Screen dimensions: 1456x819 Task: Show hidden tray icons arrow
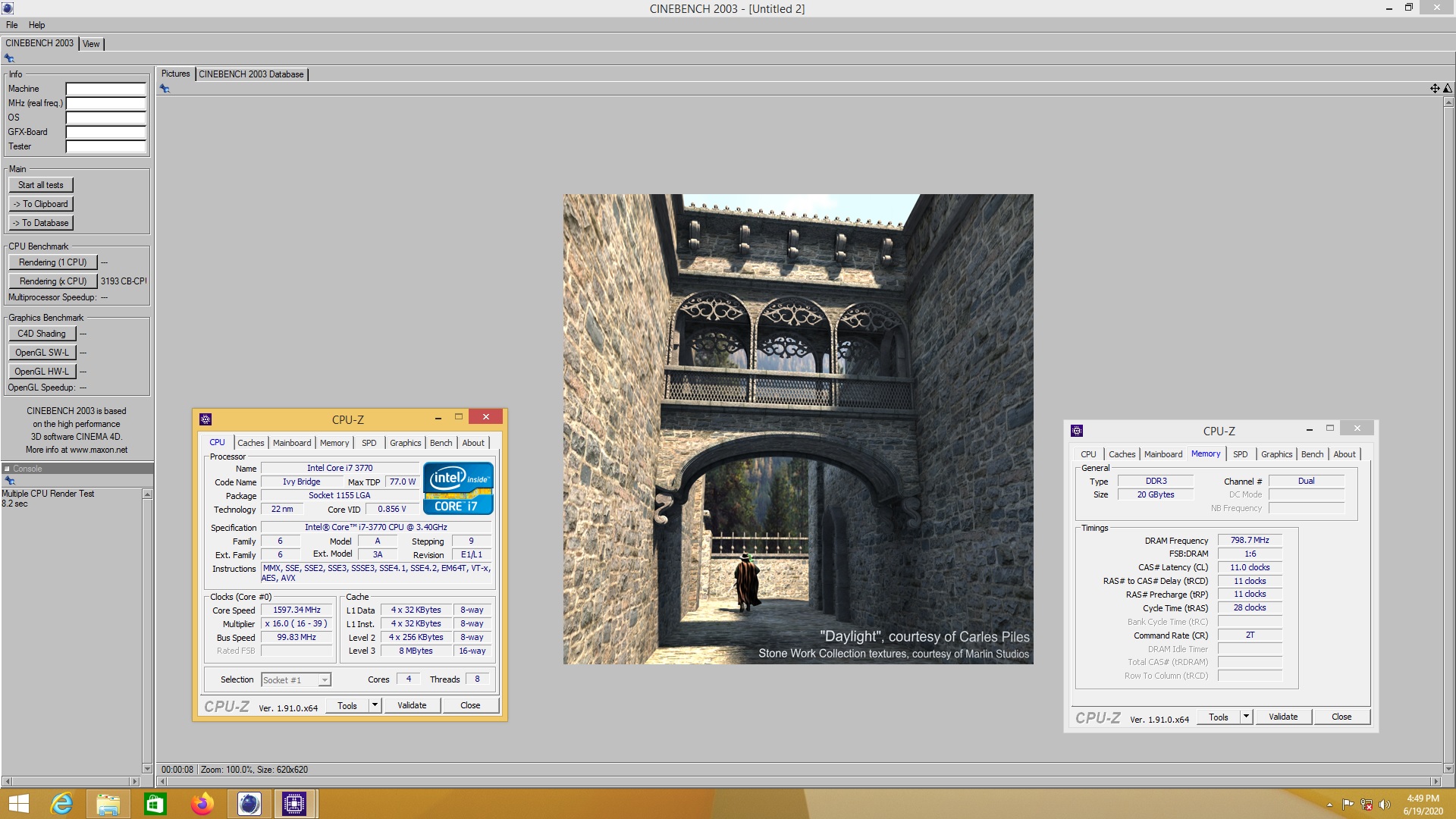coord(1329,805)
